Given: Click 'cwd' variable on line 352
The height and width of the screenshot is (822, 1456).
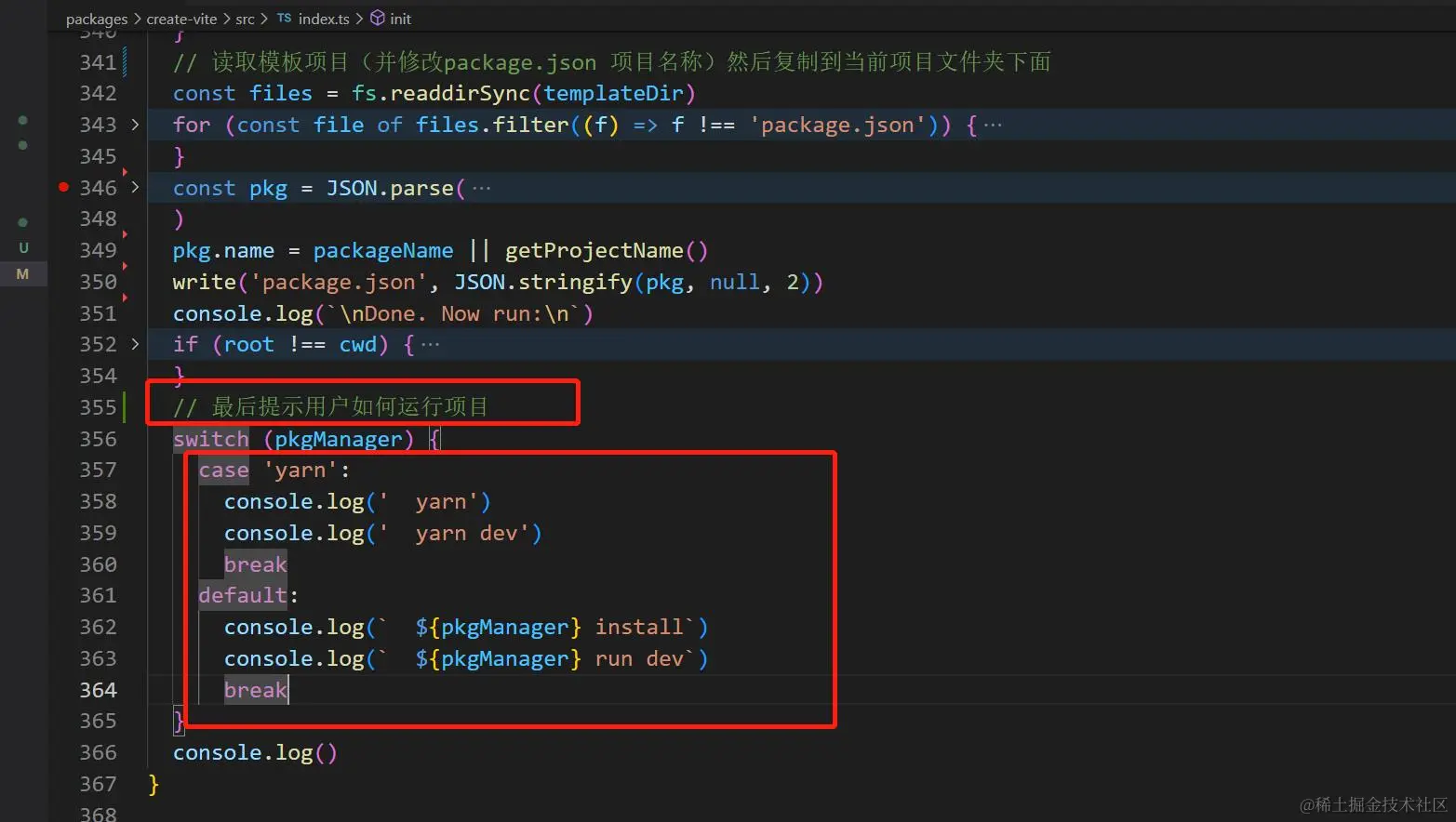Looking at the screenshot, I should pos(357,344).
